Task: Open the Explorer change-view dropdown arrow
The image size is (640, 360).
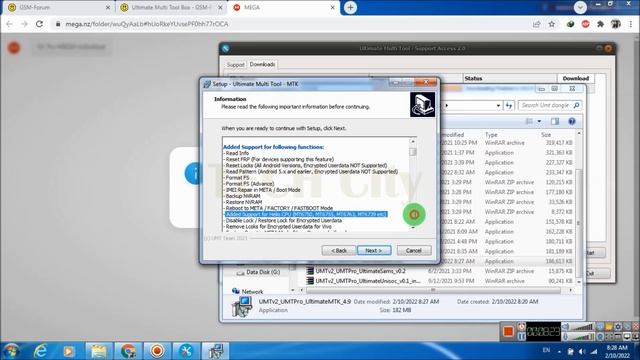Action: tap(539, 121)
